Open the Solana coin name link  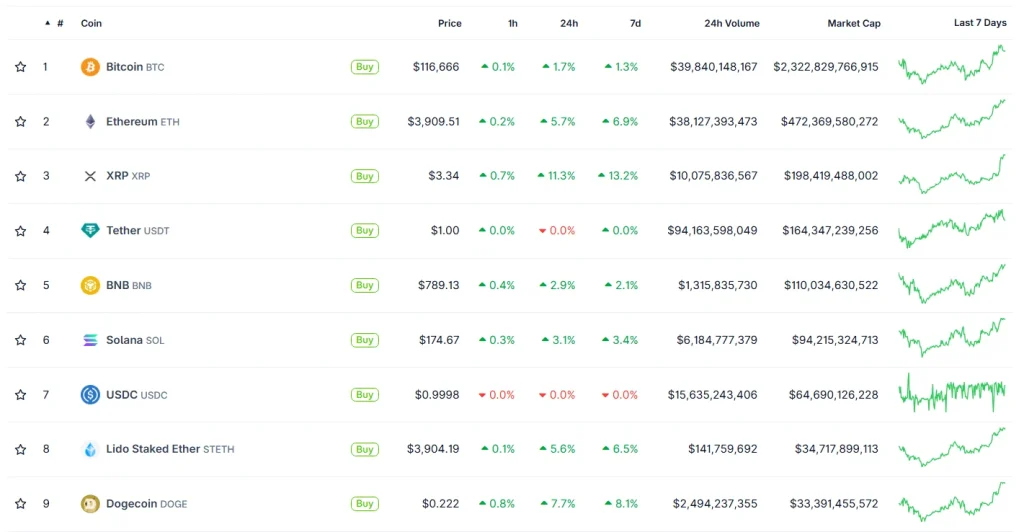[x=124, y=340]
